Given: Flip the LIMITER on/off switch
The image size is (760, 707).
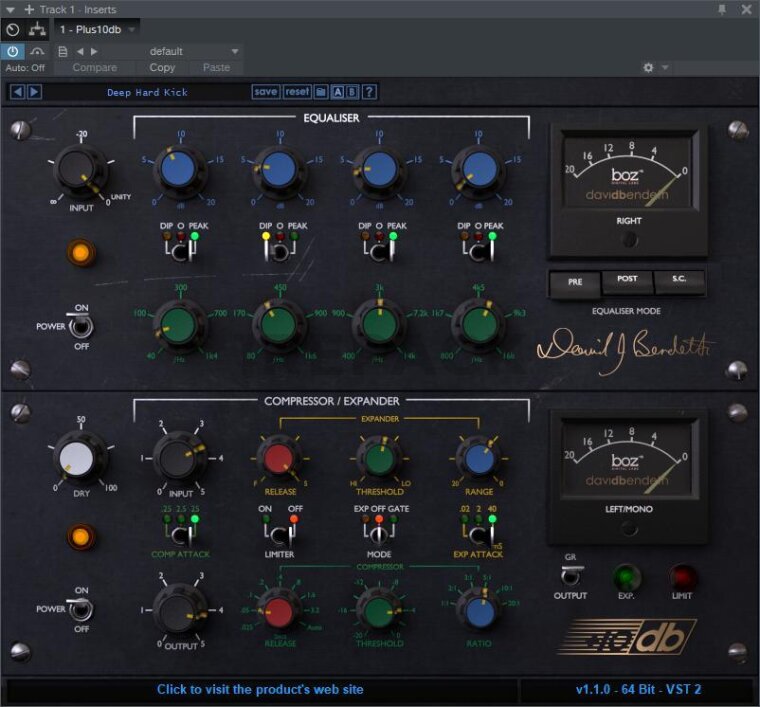Looking at the screenshot, I should [280, 538].
